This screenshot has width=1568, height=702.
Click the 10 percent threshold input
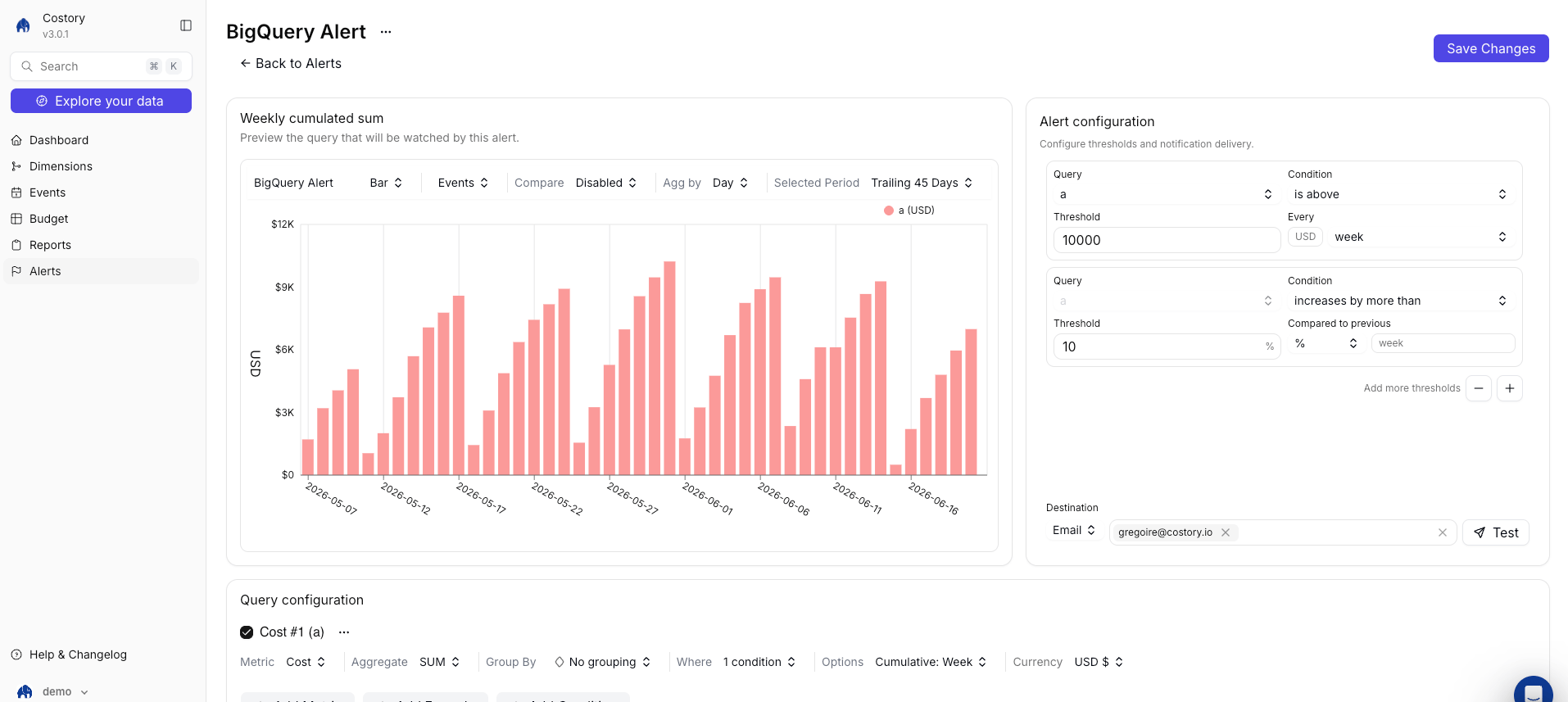(x=1166, y=346)
